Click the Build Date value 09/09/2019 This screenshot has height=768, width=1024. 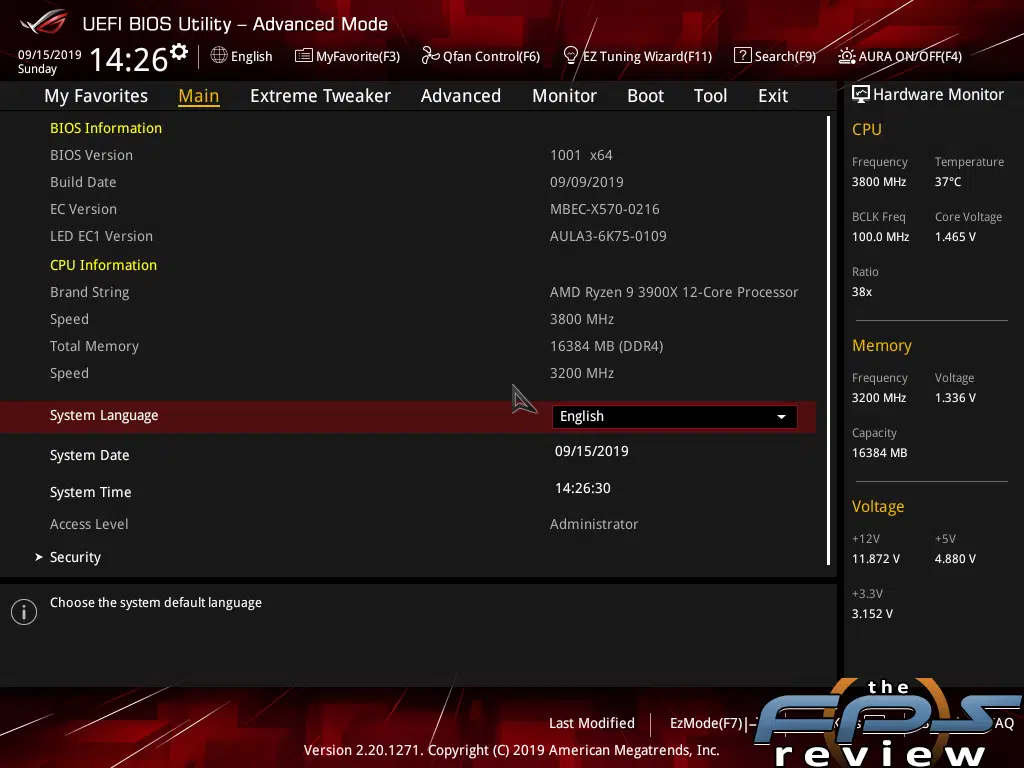click(x=586, y=182)
